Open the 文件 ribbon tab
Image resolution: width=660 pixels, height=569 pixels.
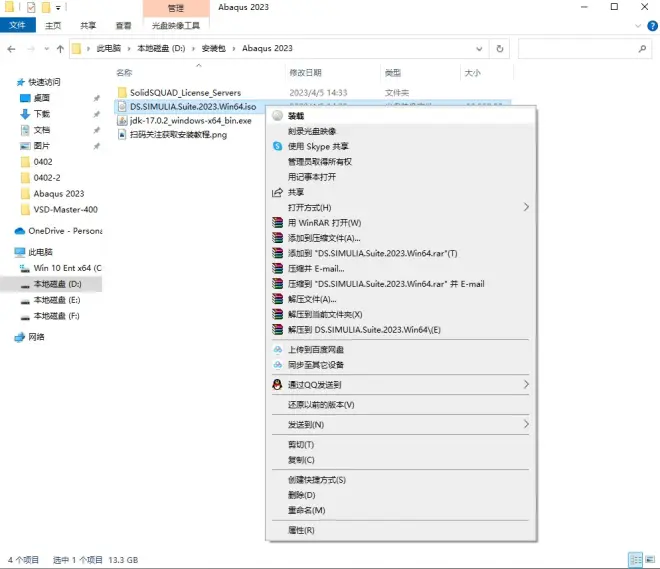tap(18, 25)
